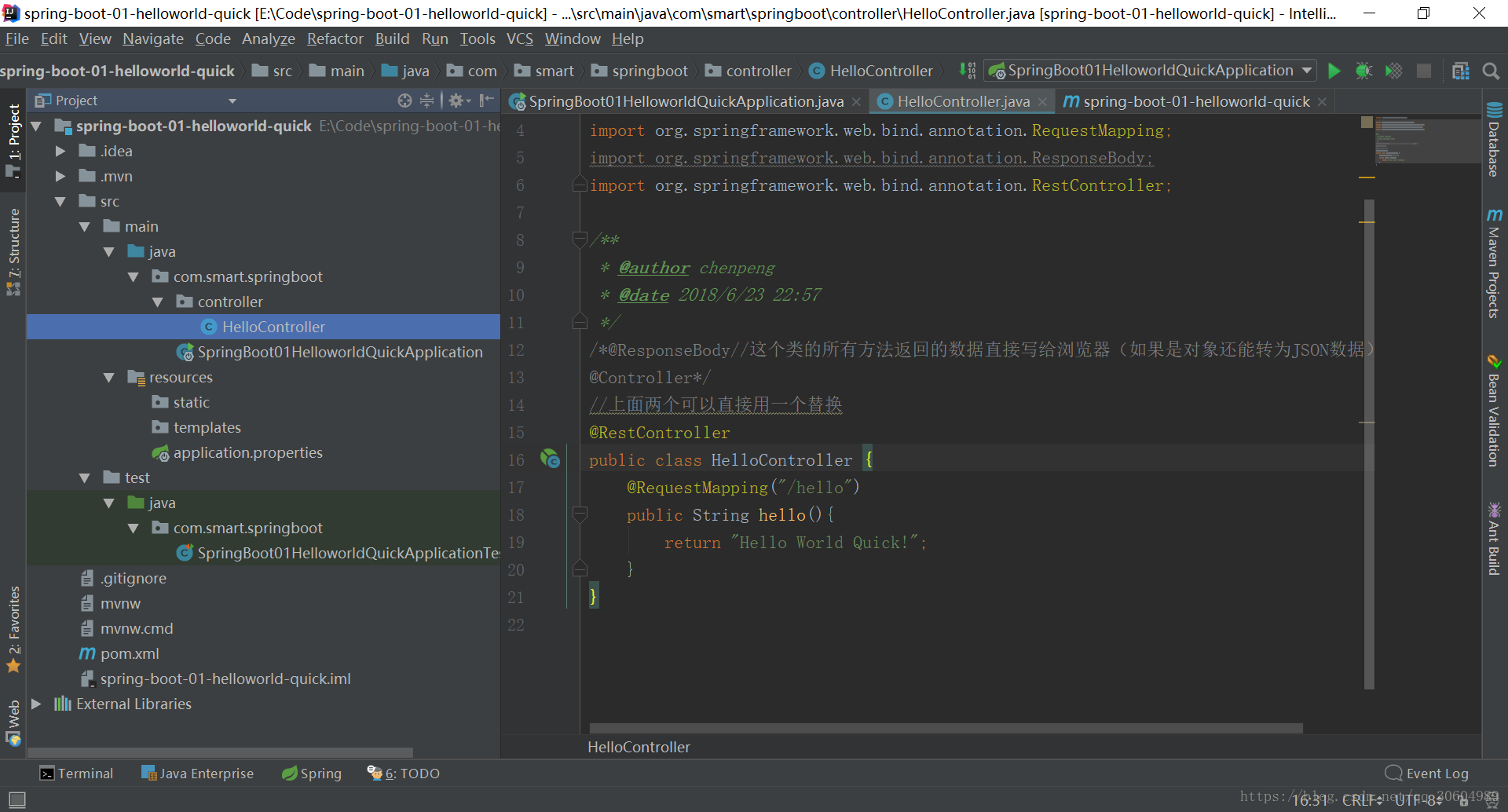This screenshot has width=1508, height=812.
Task: Open the File menu
Action: (x=16, y=38)
